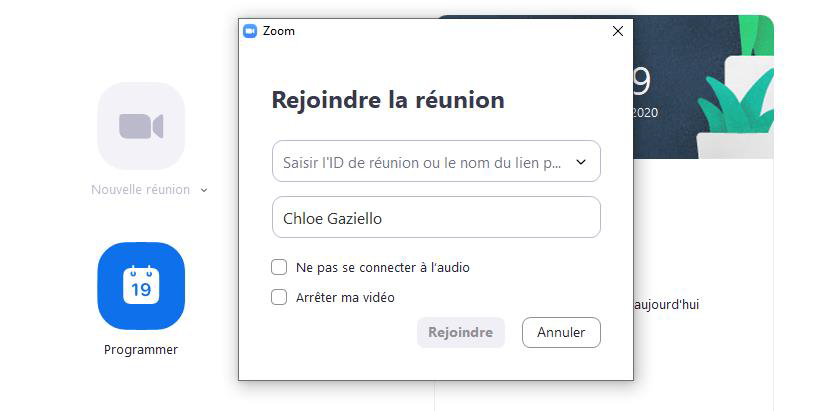Tick the Arrêter ma vidéo checkbox
Screen dimensions: 829x411
[x=280, y=297]
